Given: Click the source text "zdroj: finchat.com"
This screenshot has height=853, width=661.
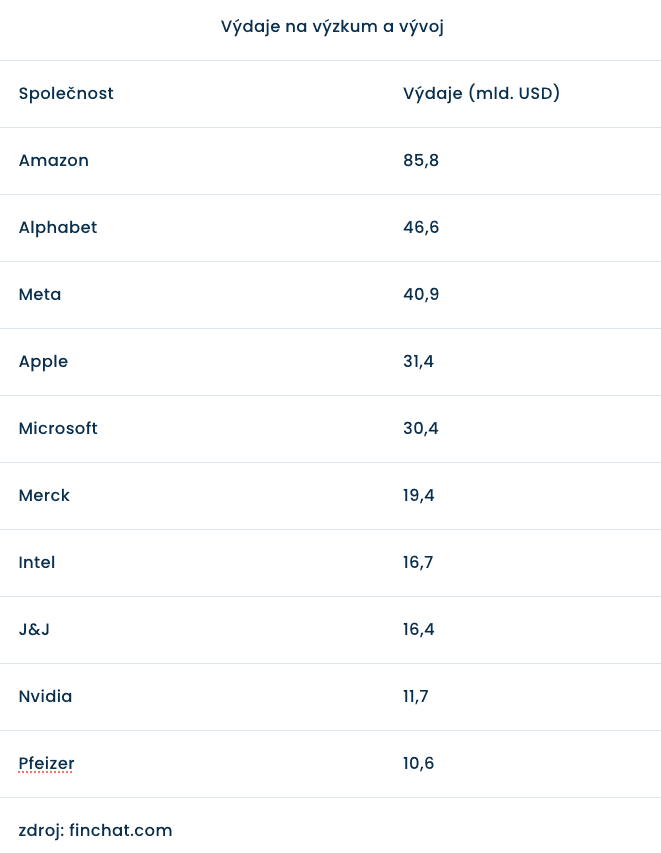Looking at the screenshot, I should click(95, 831).
